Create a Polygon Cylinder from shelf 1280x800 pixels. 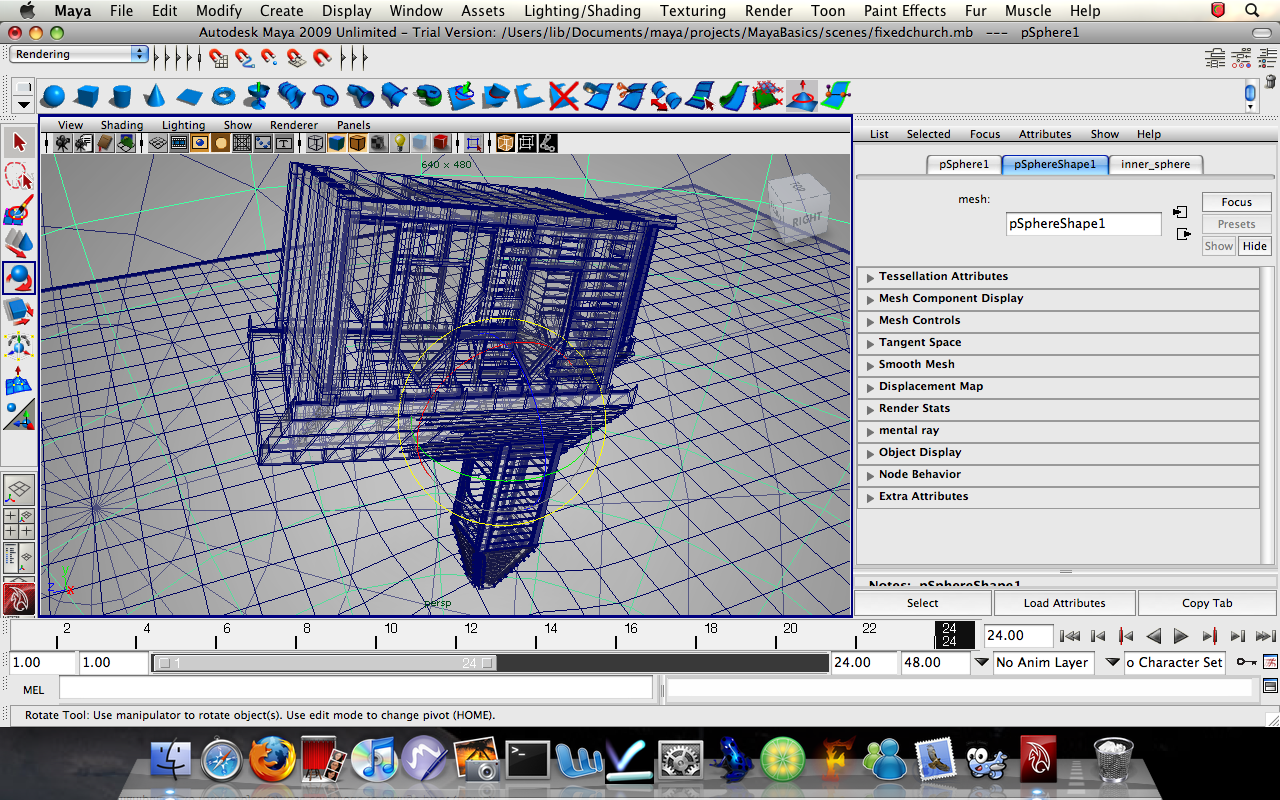click(121, 96)
